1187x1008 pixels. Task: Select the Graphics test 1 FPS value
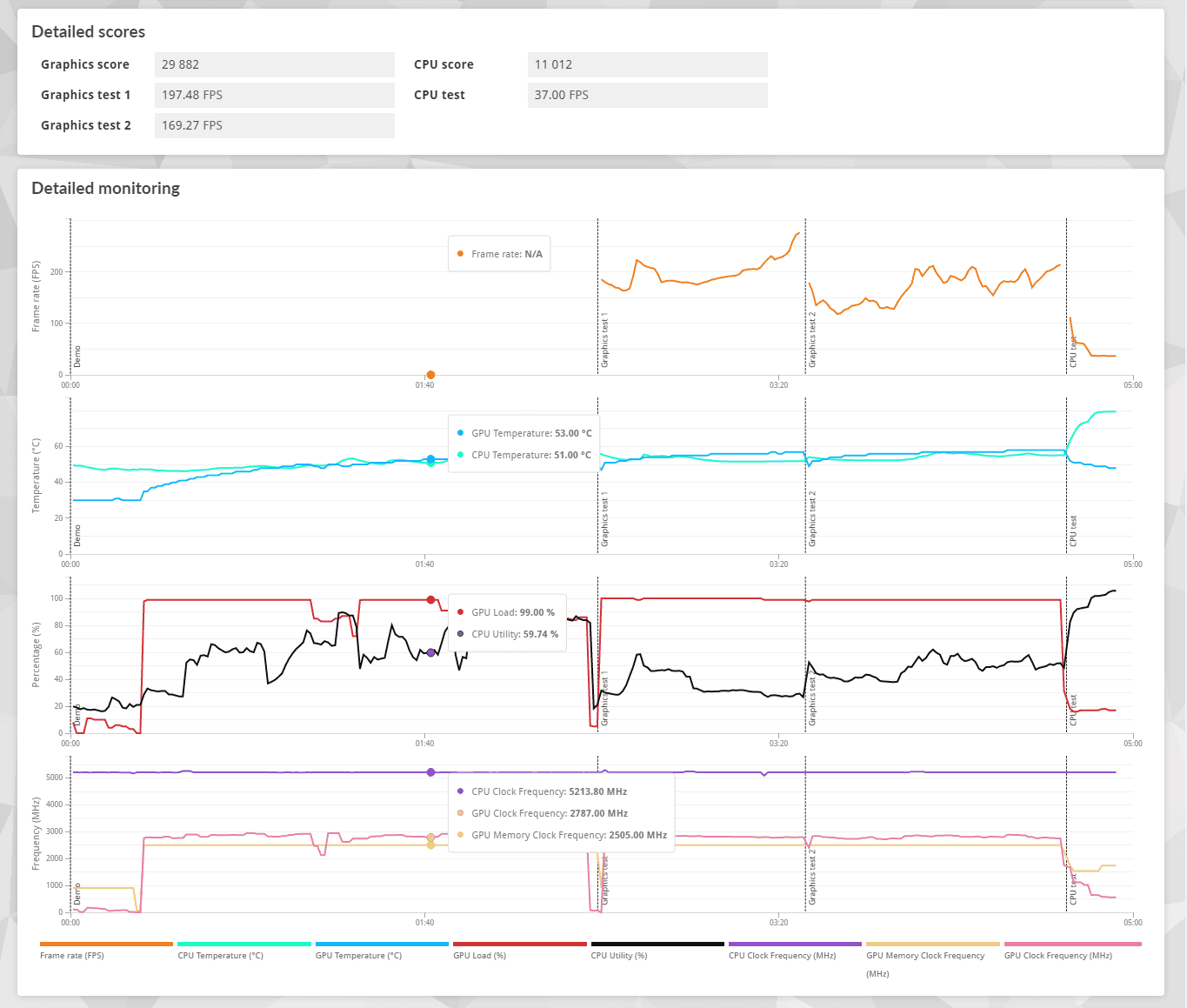coord(274,95)
